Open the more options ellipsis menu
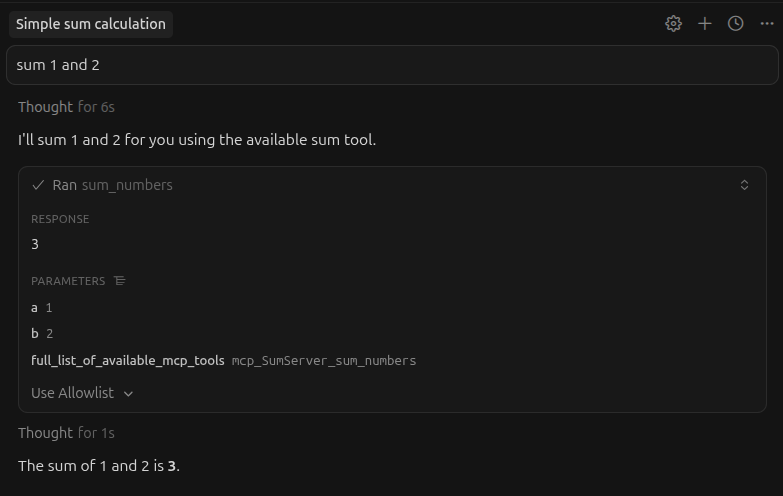The height and width of the screenshot is (496, 783). [767, 23]
